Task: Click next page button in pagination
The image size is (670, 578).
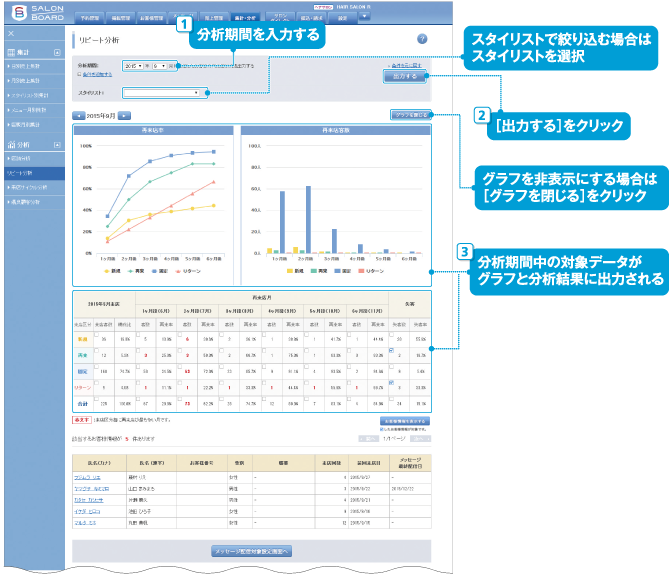Action: pyautogui.click(x=420, y=439)
